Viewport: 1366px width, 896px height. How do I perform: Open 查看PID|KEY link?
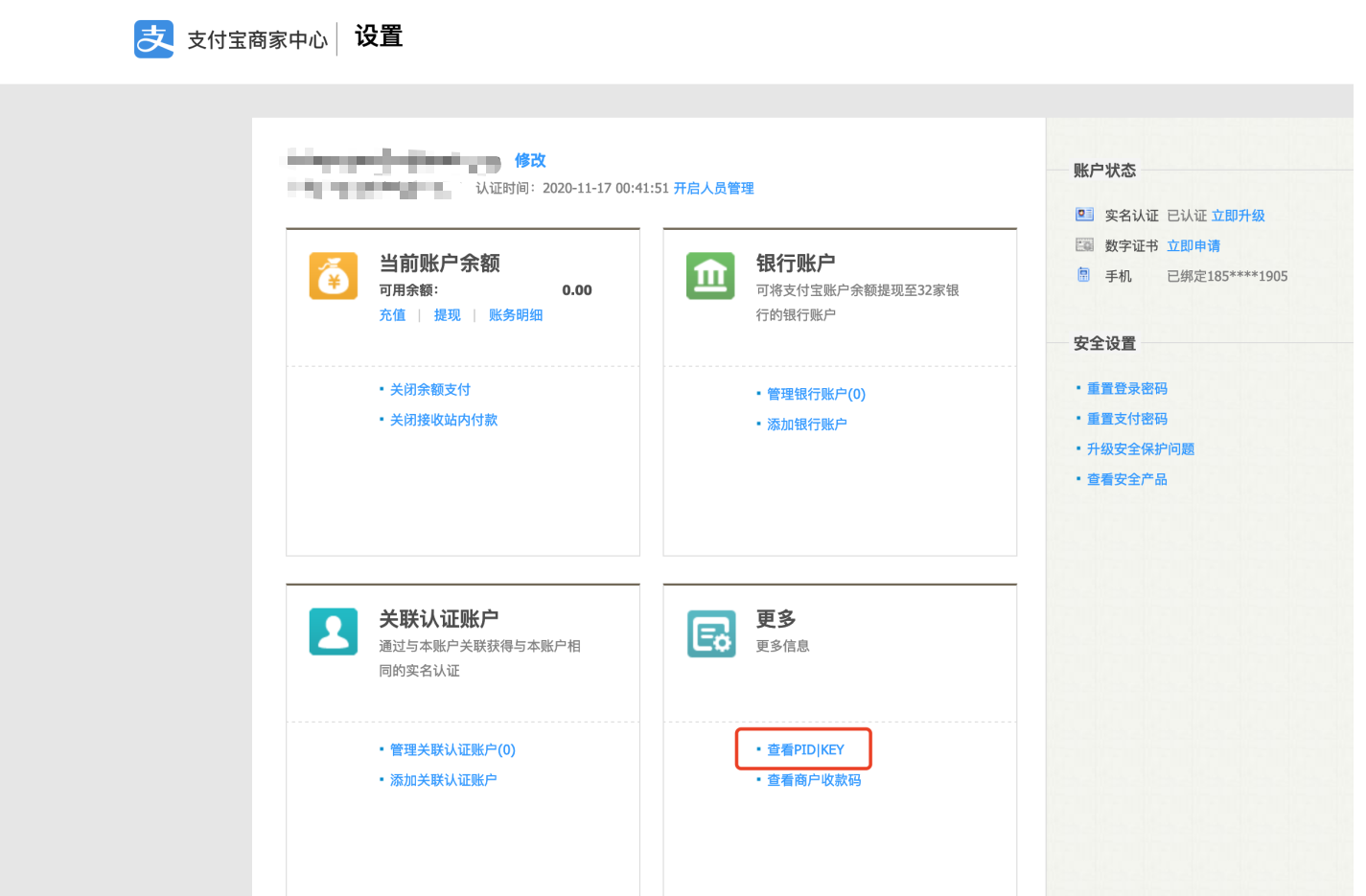805,749
